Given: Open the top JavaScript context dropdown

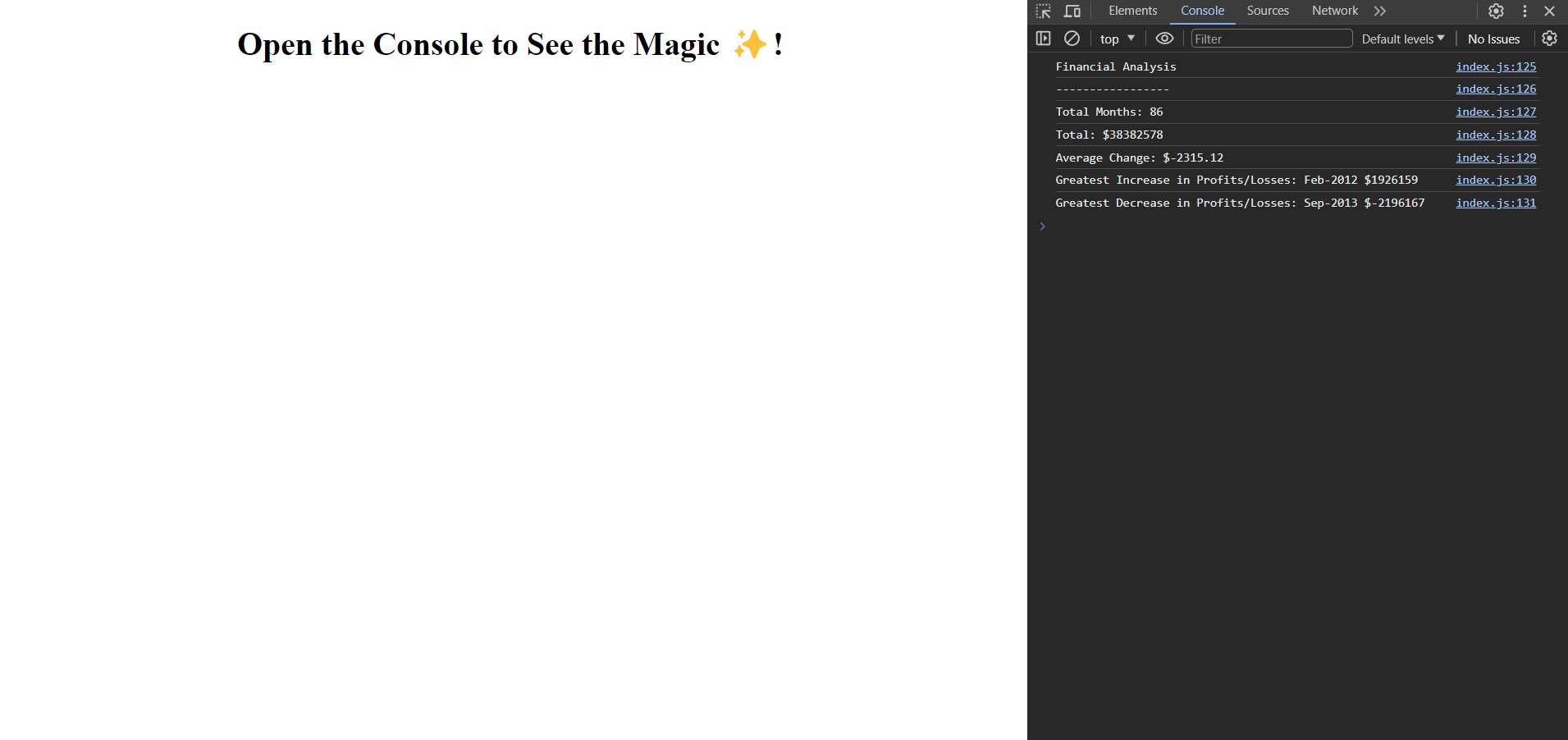Looking at the screenshot, I should point(1118,39).
